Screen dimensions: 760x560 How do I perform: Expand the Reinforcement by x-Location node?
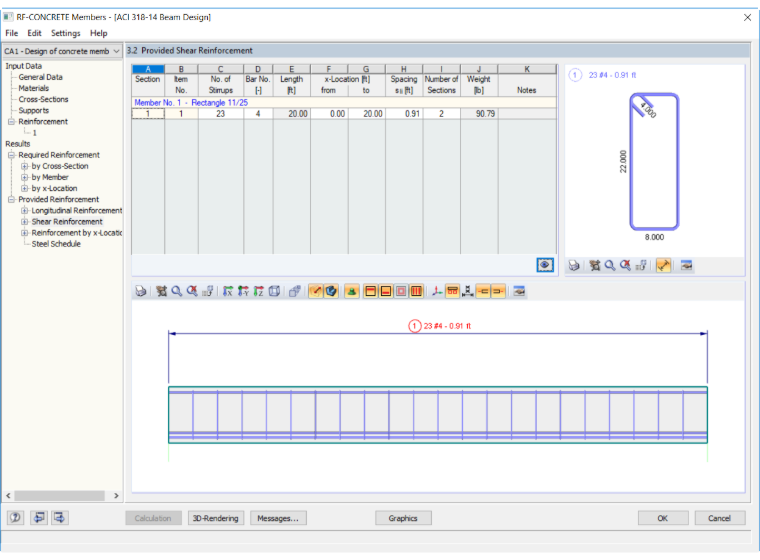click(x=24, y=233)
